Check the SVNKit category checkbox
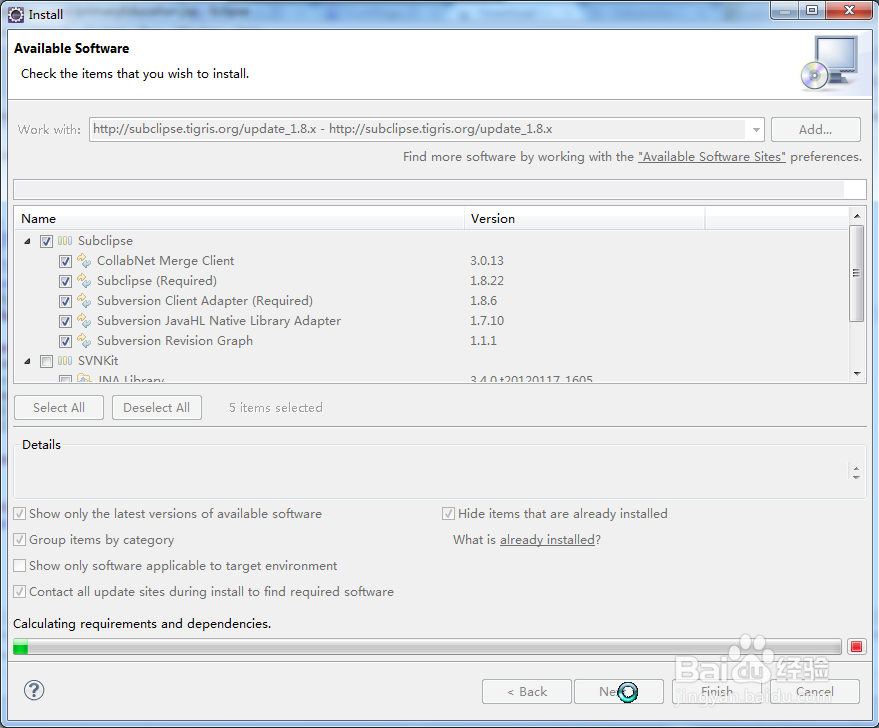879x728 pixels. [47, 361]
